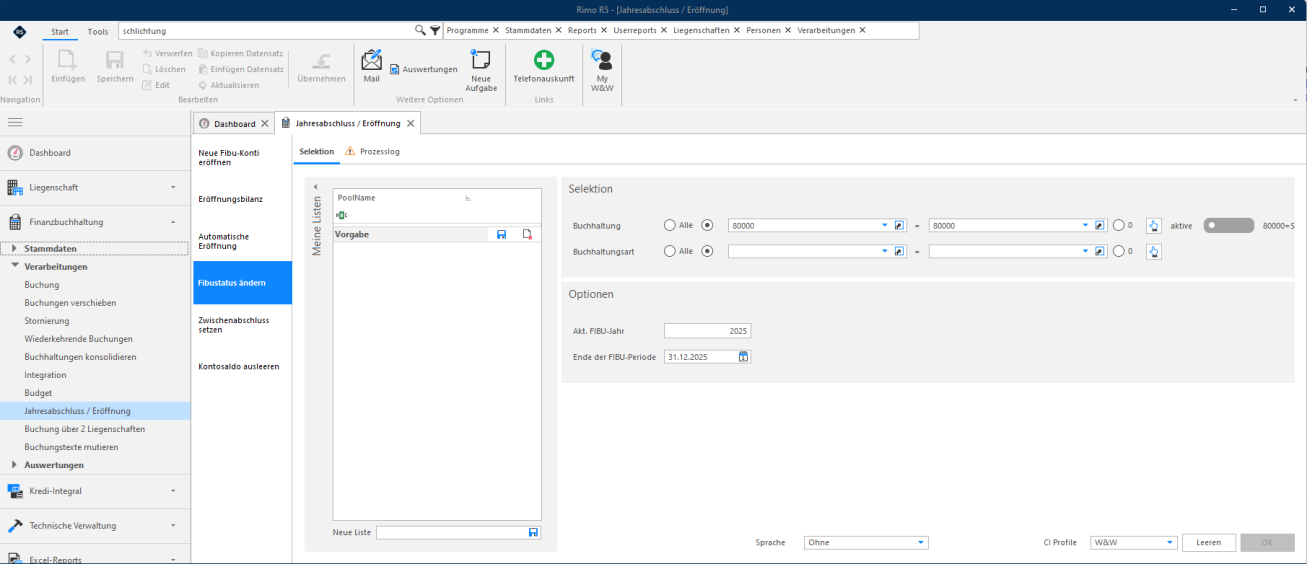Select Kontosaldo ausleeren entry

click(x=241, y=366)
